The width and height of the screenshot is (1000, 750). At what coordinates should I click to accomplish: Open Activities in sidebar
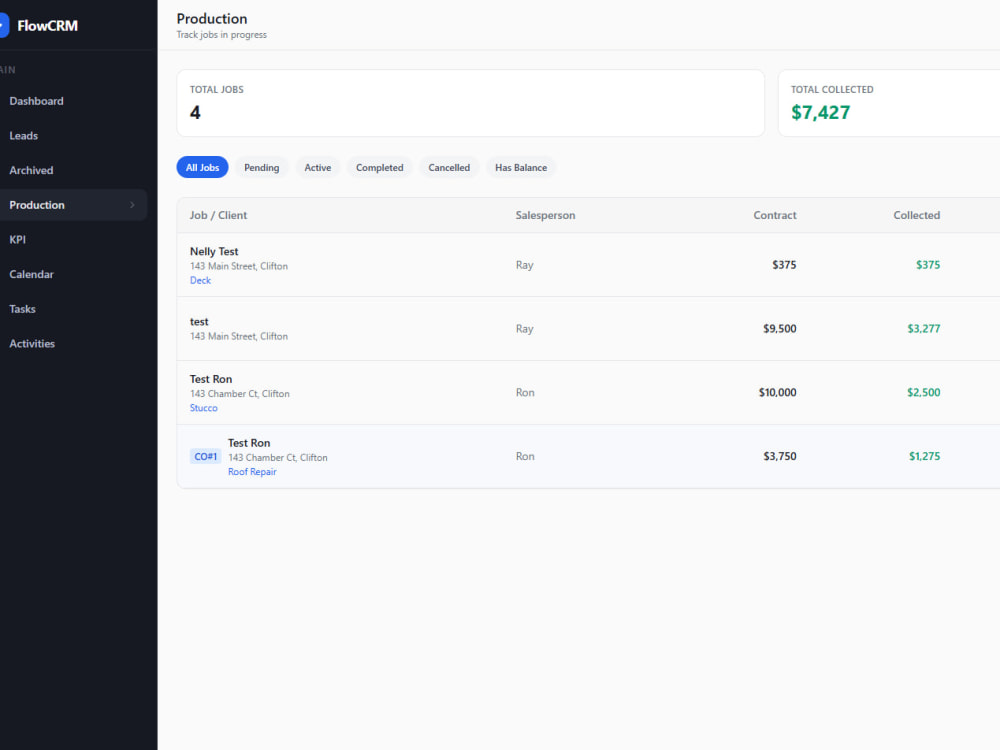click(32, 344)
